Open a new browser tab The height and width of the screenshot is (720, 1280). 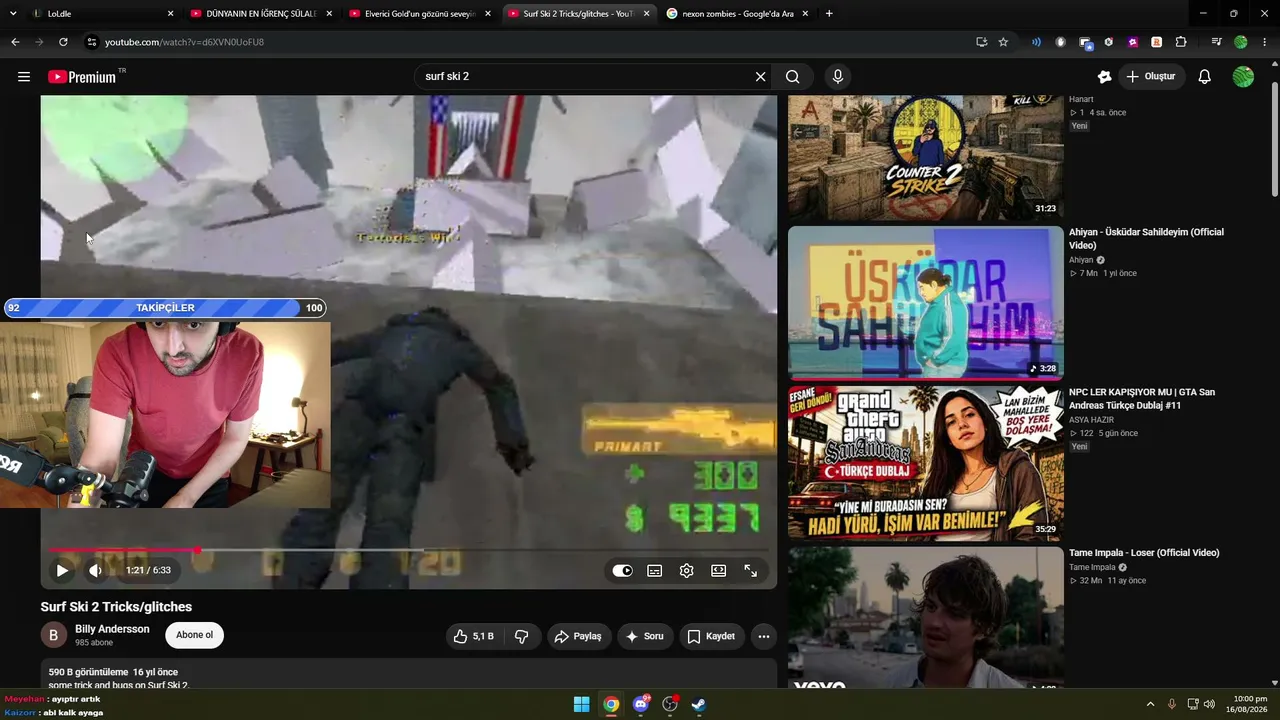[x=829, y=14]
